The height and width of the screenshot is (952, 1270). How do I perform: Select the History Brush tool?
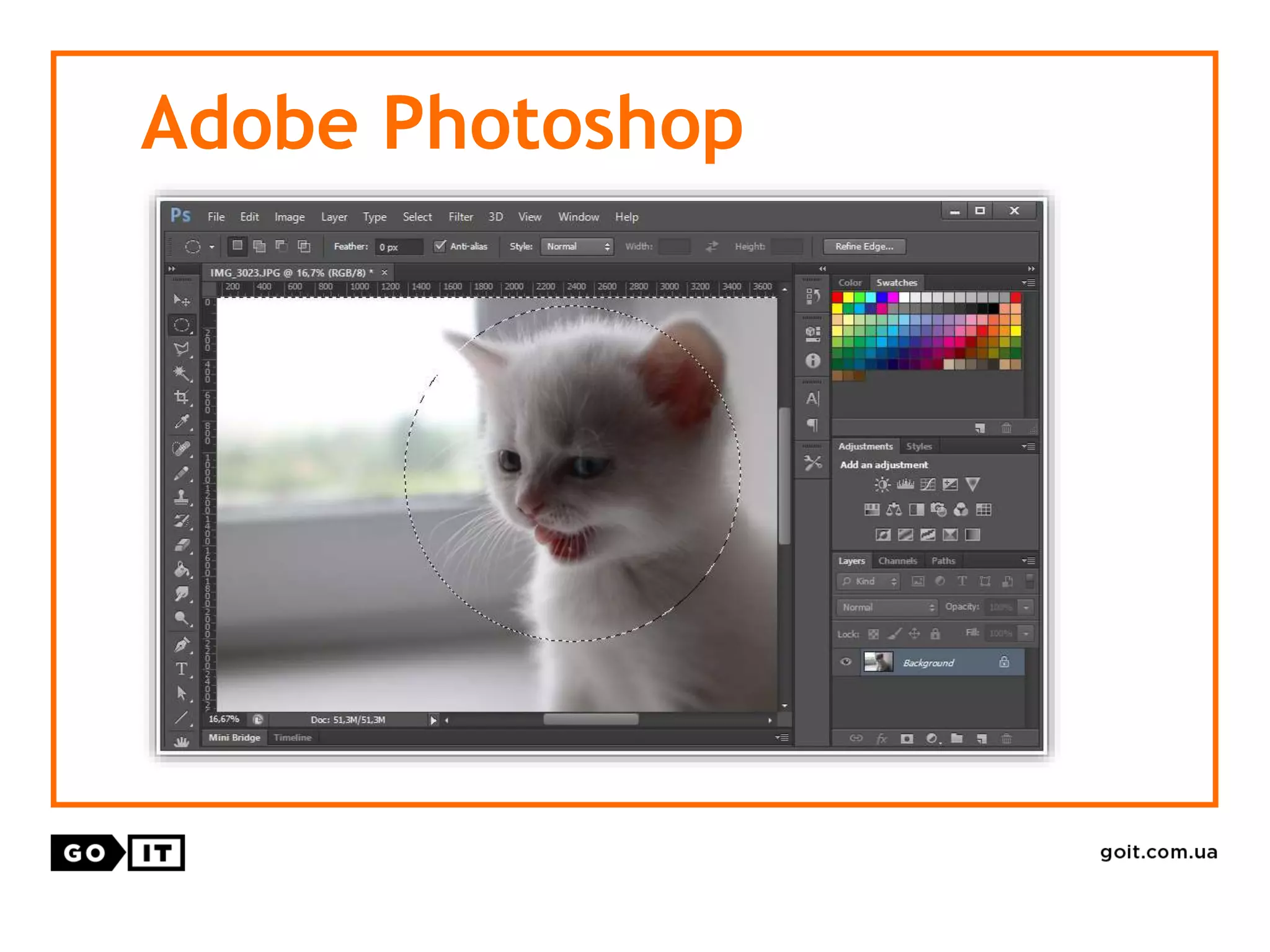[x=182, y=521]
